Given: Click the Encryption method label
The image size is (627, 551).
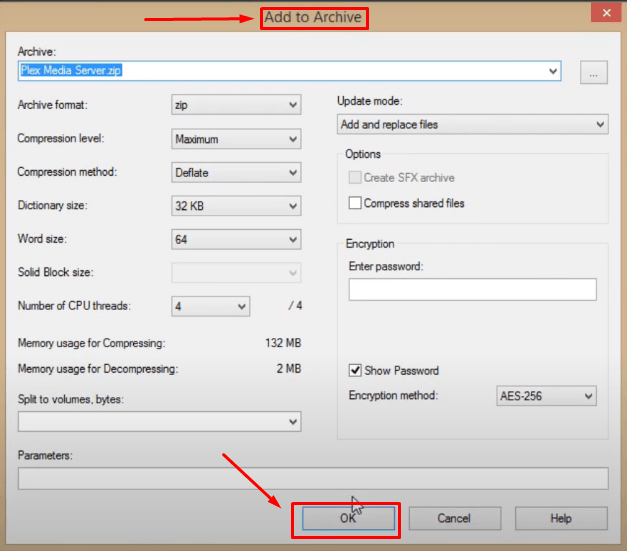Looking at the screenshot, I should pyautogui.click(x=393, y=395).
